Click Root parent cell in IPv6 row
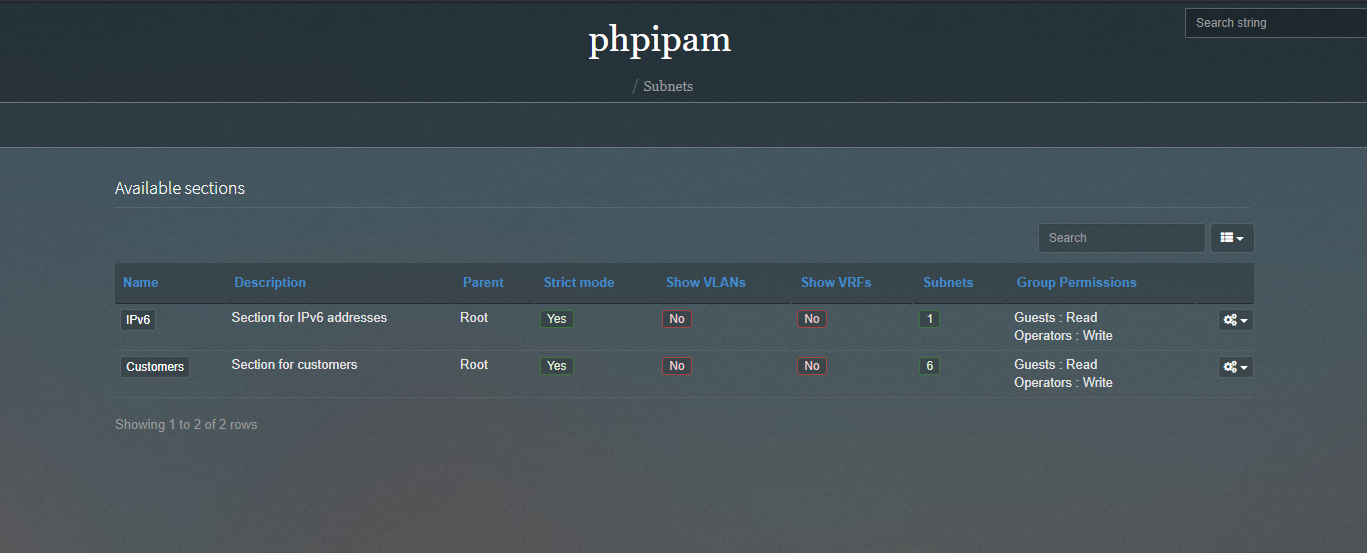This screenshot has height=553, width=1367. click(474, 317)
